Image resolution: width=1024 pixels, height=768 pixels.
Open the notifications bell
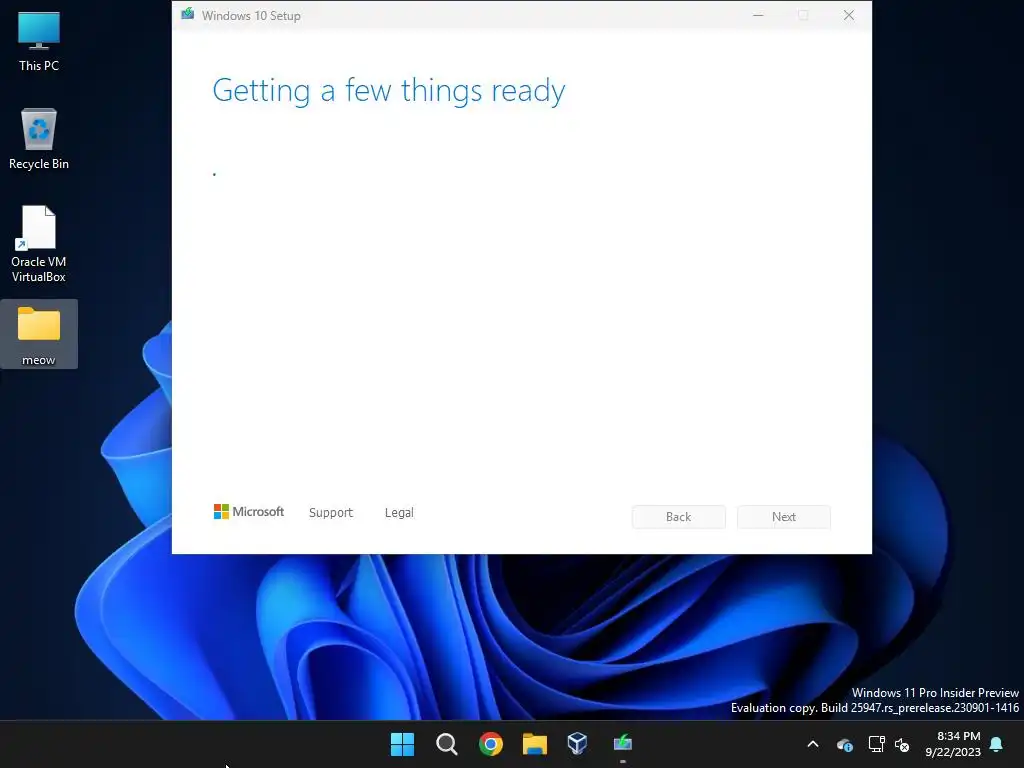tap(997, 744)
